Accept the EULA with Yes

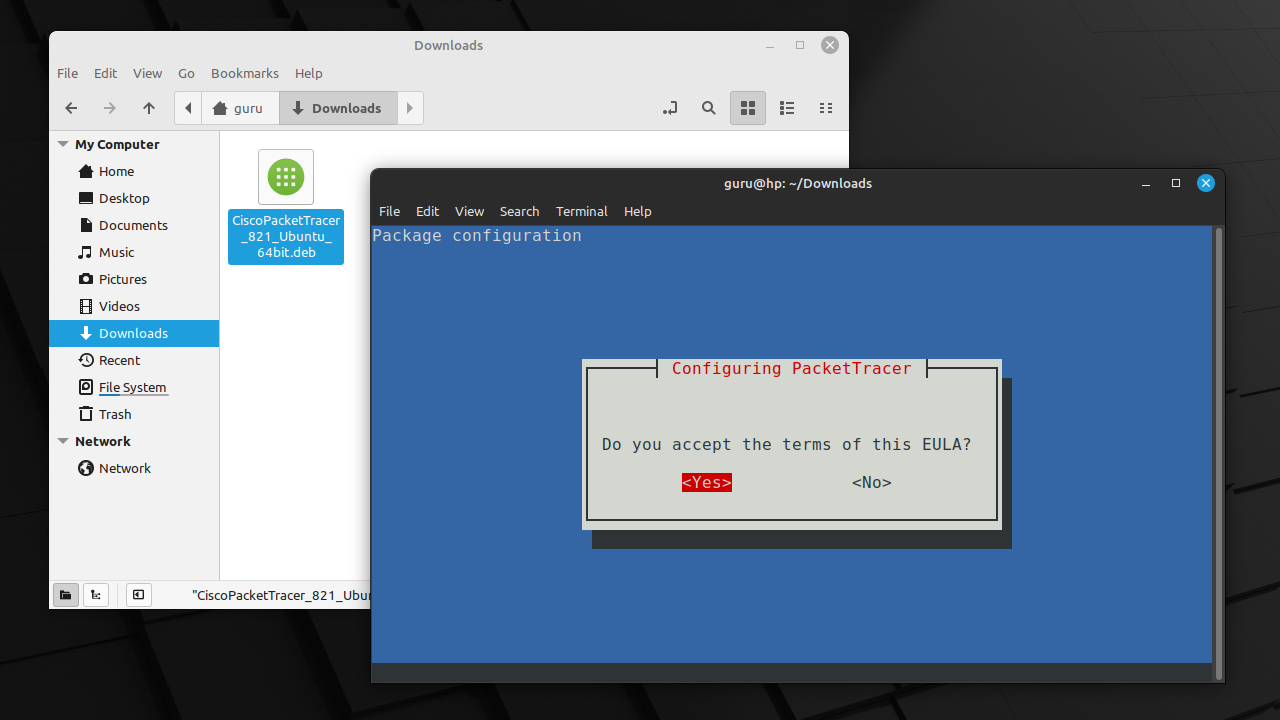707,482
